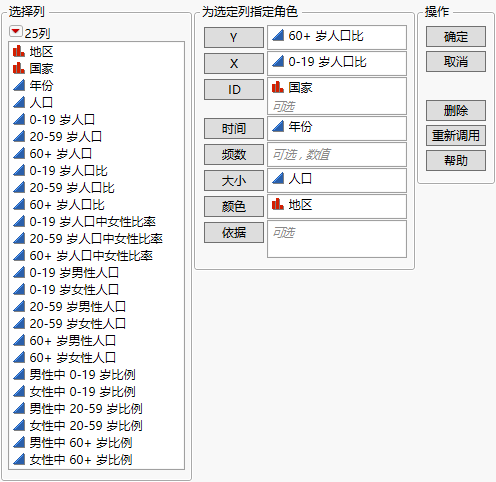Cancel the dialog with 取消
The image size is (496, 482).
pyautogui.click(x=456, y=61)
